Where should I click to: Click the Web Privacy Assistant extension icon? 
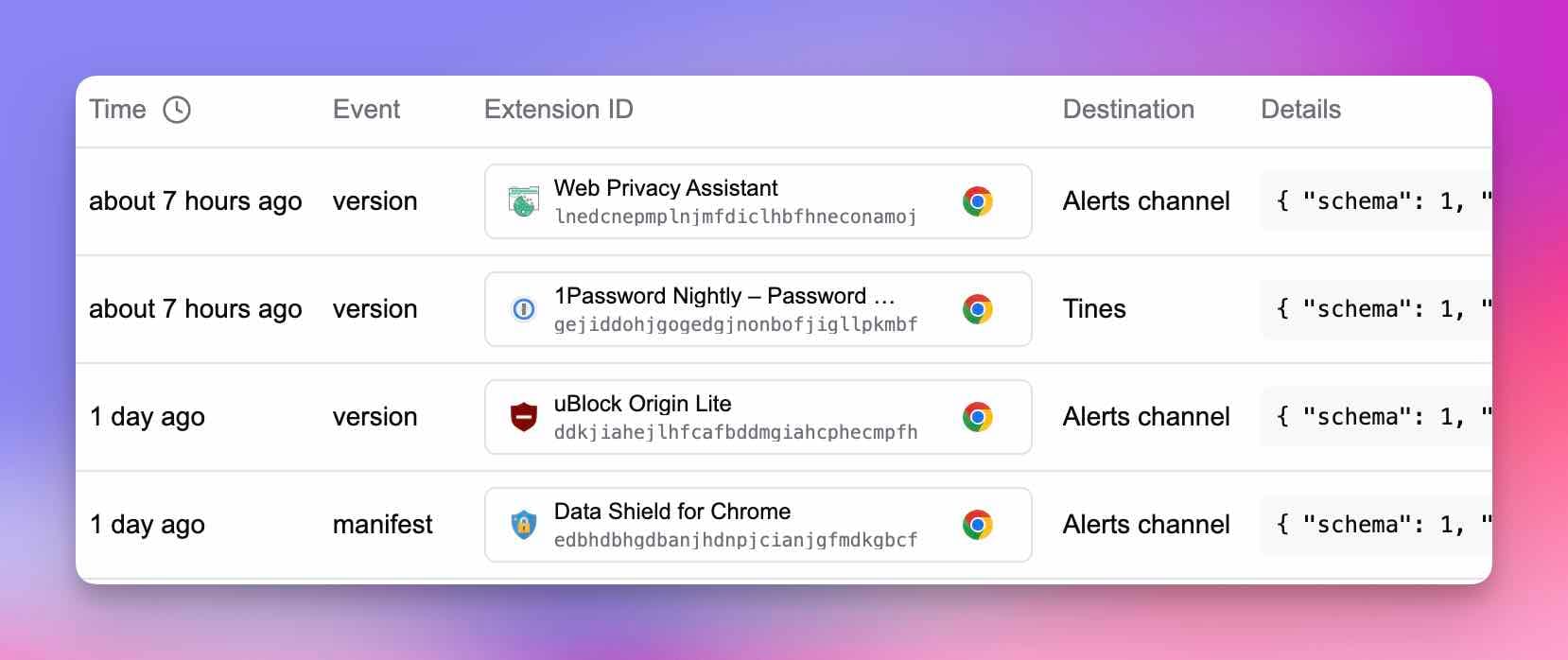(523, 201)
